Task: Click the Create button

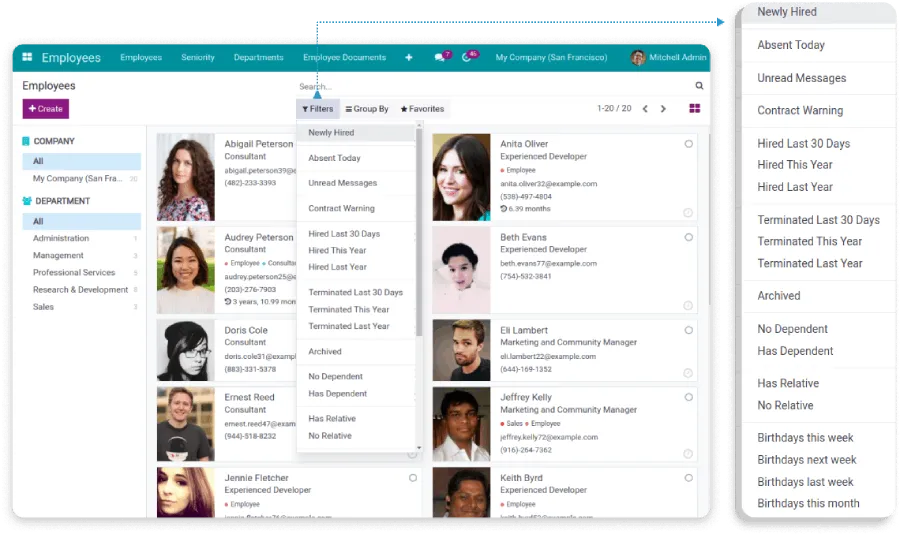Action: (x=46, y=109)
